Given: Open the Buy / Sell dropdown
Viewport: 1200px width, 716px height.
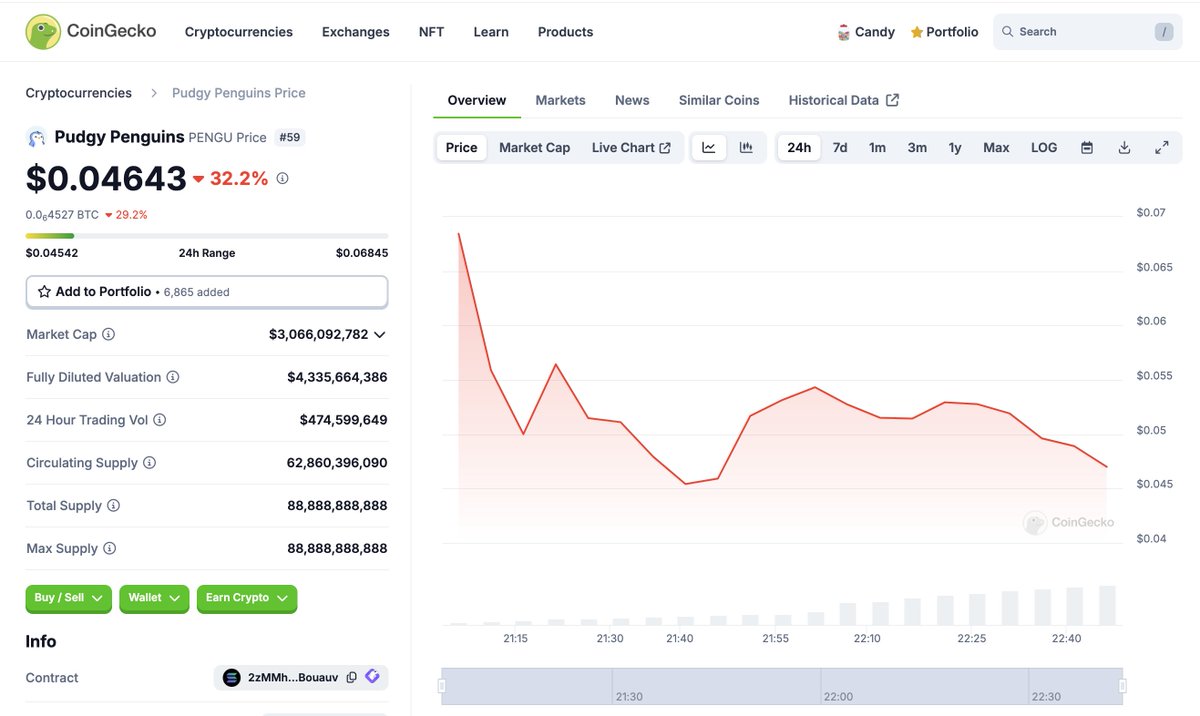Looking at the screenshot, I should 69,598.
